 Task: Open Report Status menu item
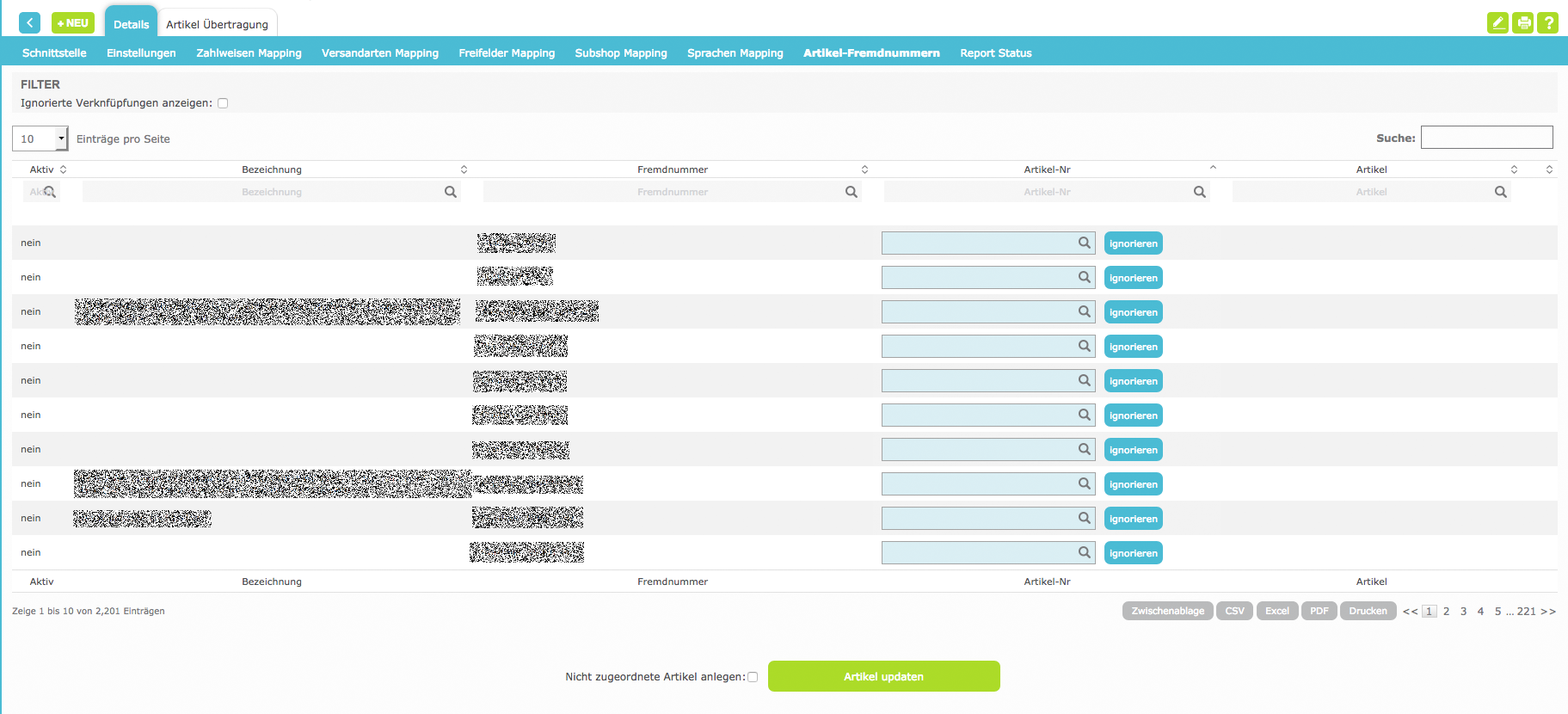point(995,52)
